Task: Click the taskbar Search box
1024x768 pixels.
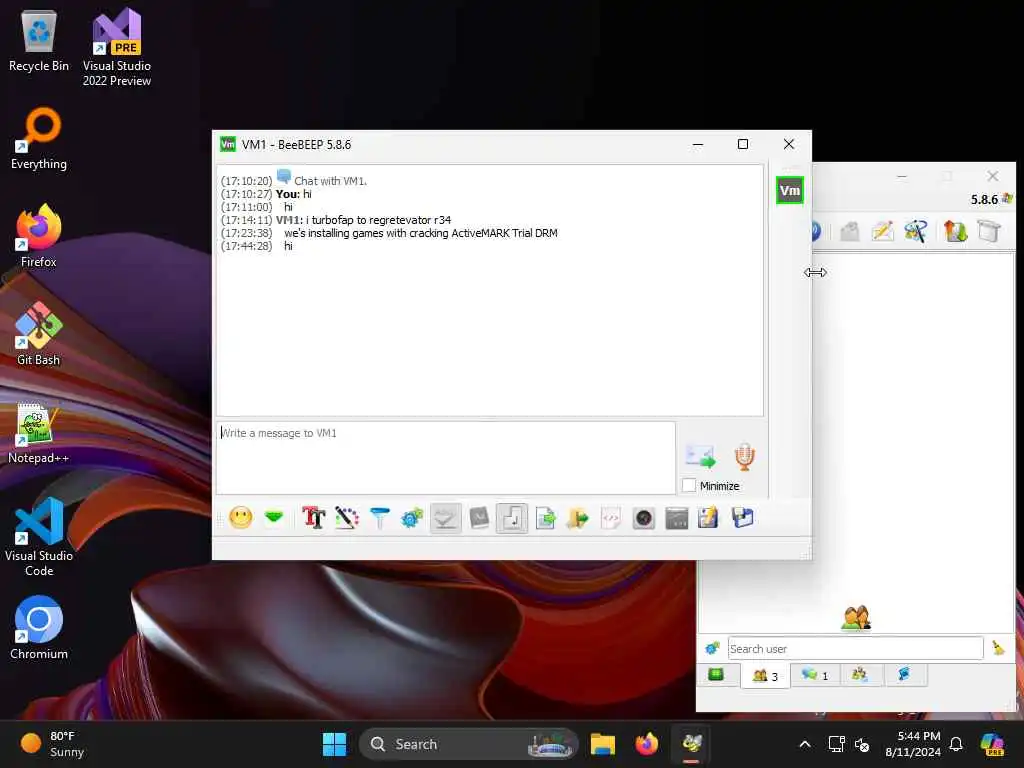Action: (x=468, y=744)
